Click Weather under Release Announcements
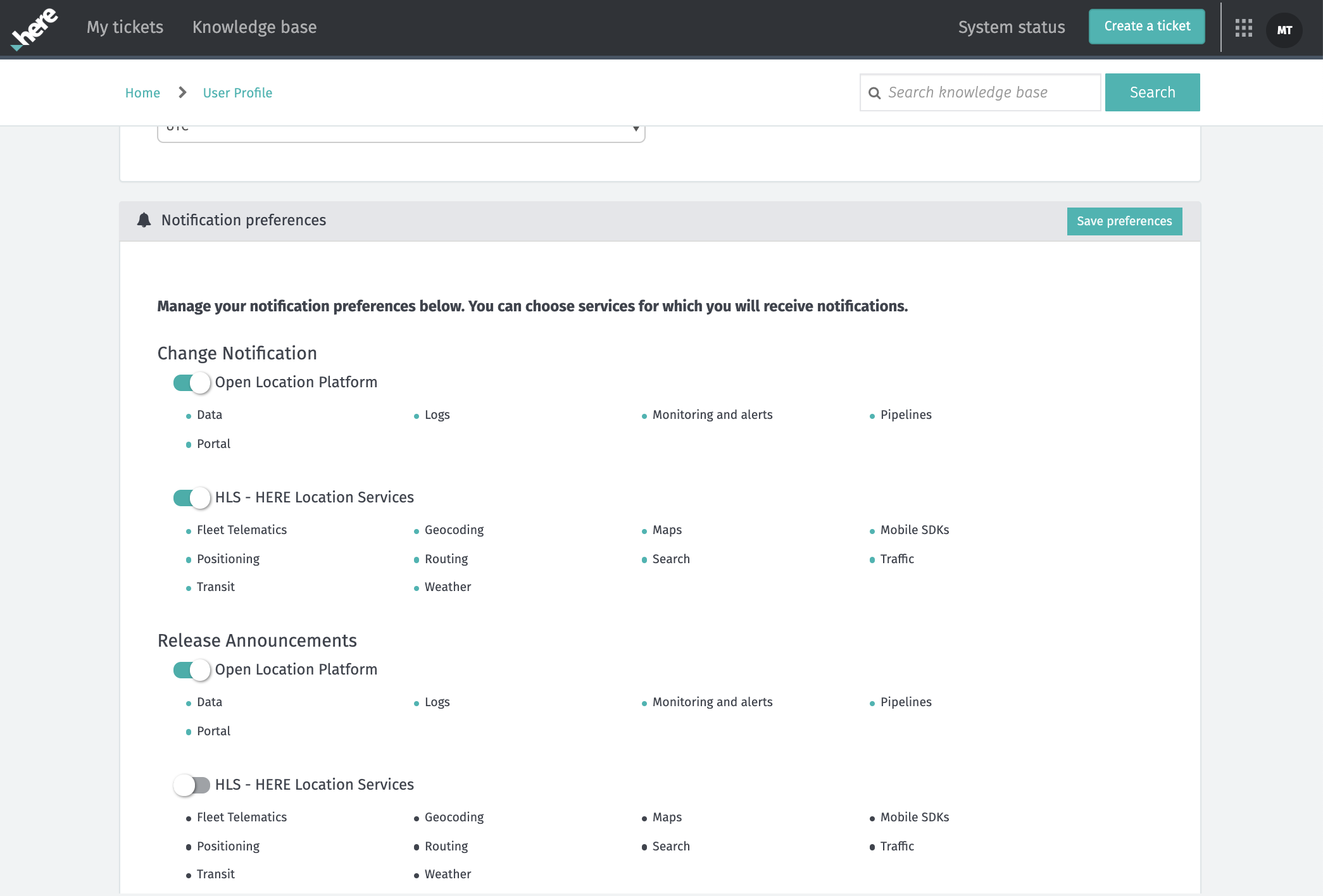 (448, 874)
